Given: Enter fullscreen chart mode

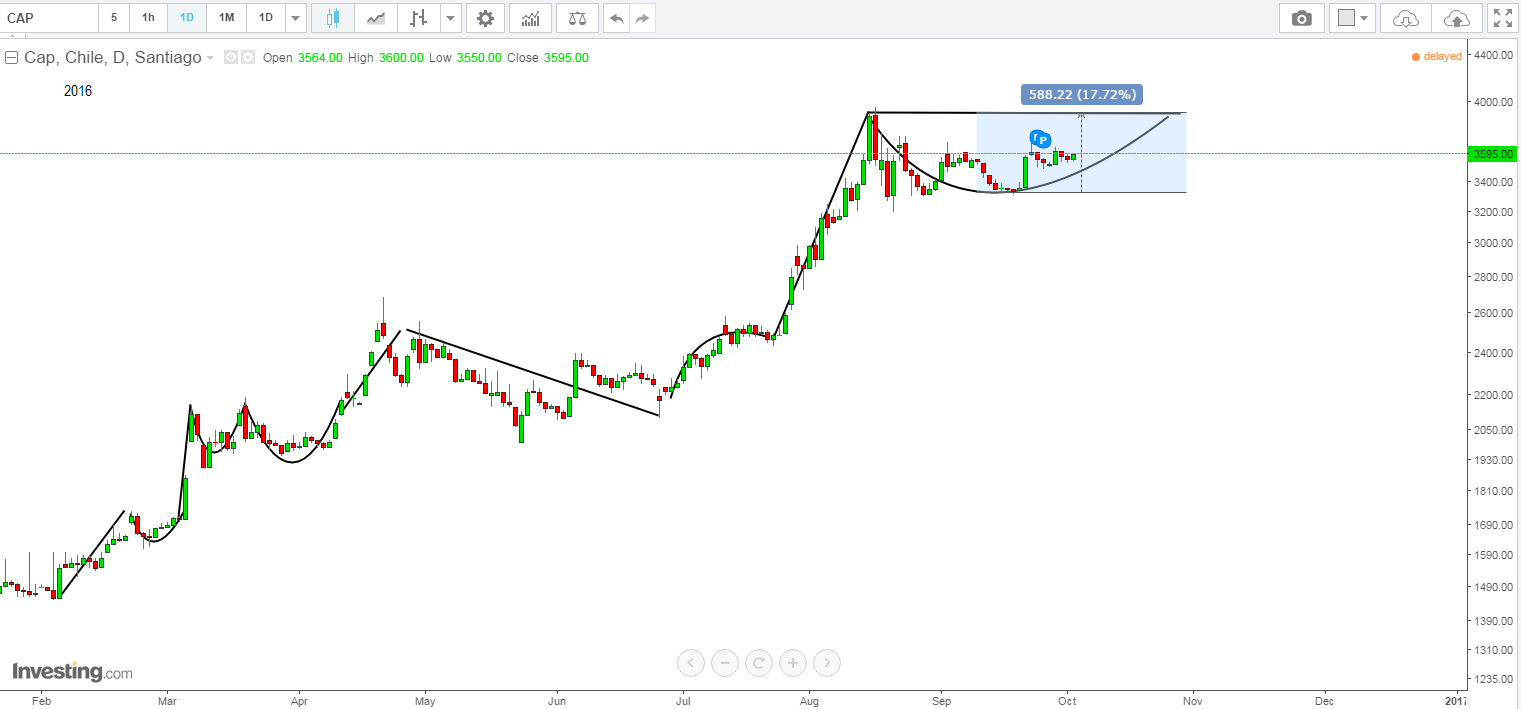Looking at the screenshot, I should [x=1502, y=18].
